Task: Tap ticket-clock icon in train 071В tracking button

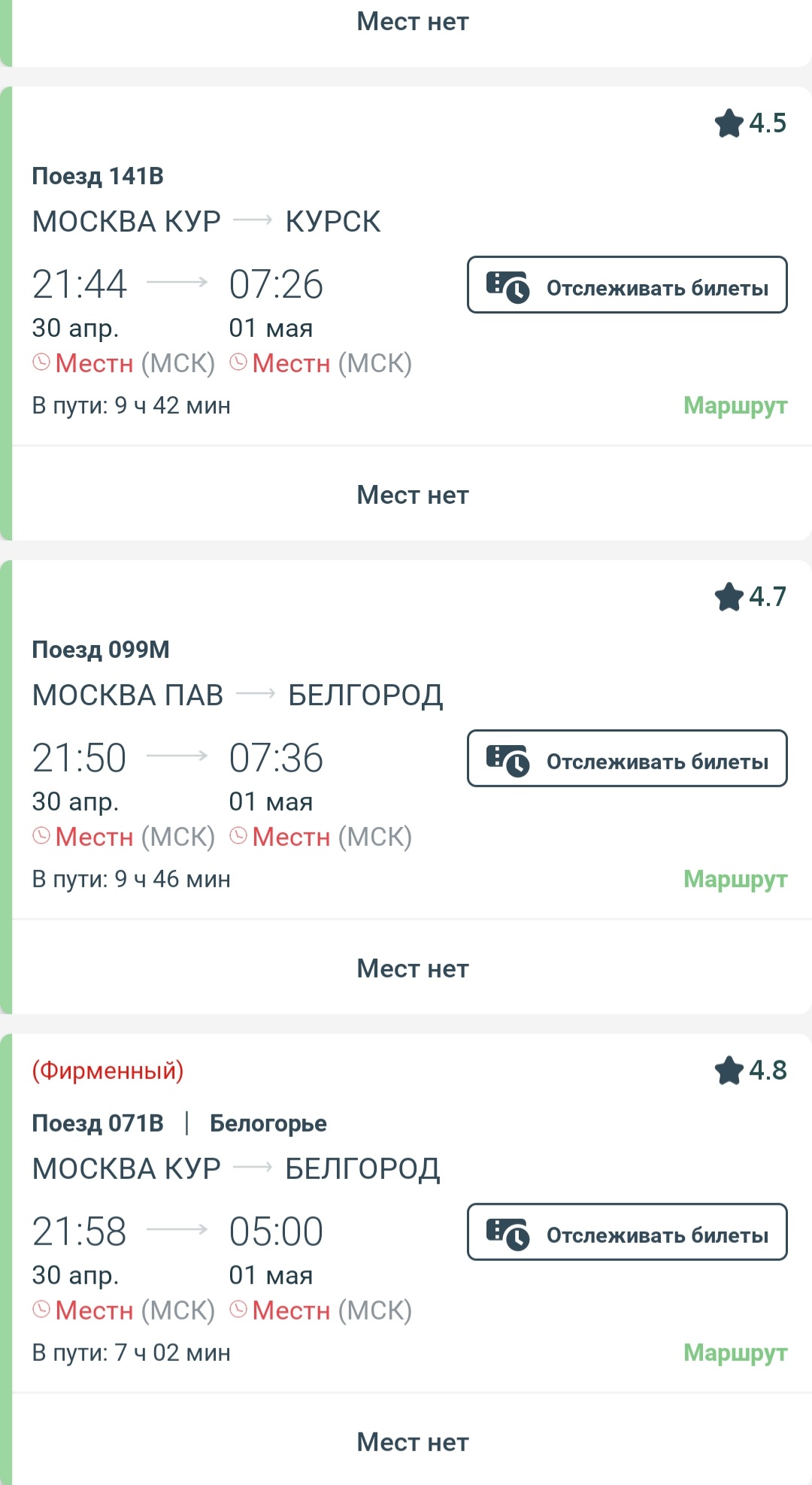Action: point(507,1234)
